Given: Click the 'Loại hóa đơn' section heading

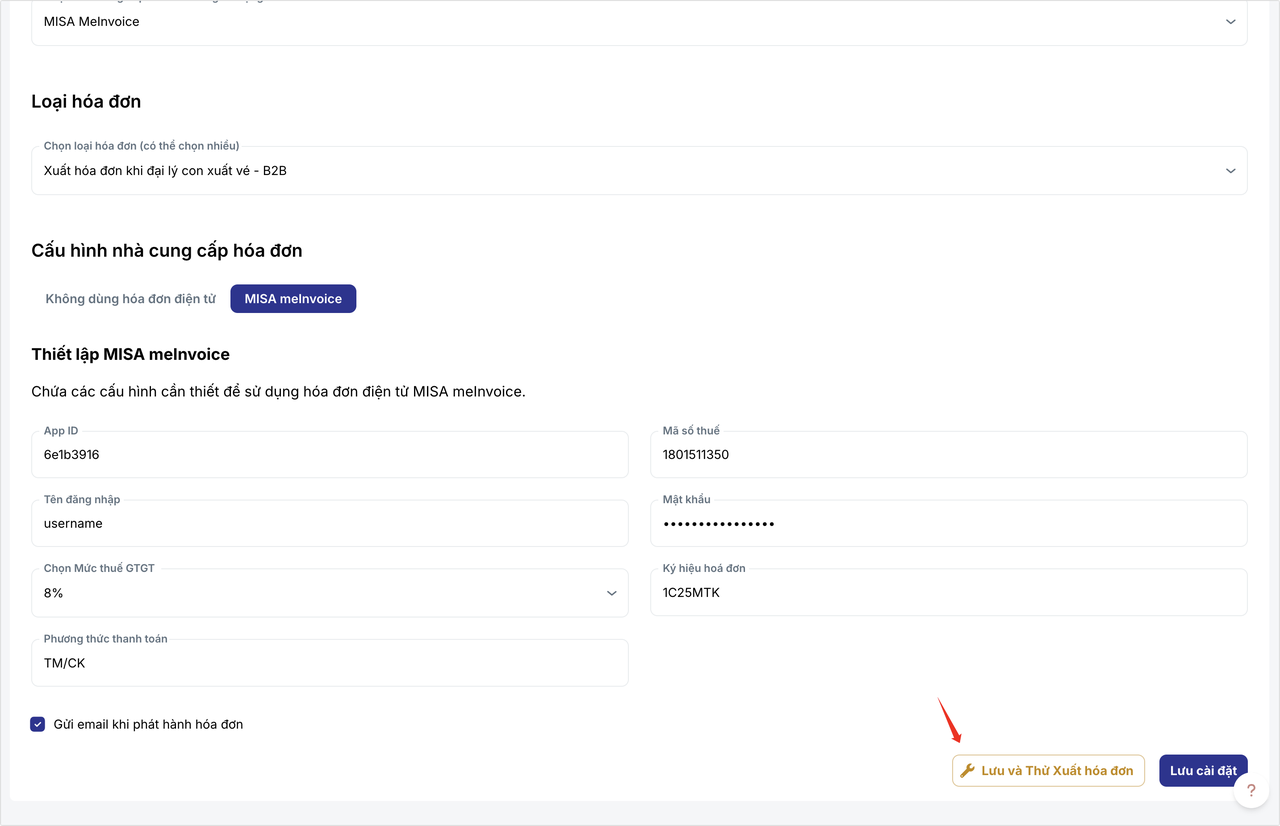Looking at the screenshot, I should (x=86, y=102).
